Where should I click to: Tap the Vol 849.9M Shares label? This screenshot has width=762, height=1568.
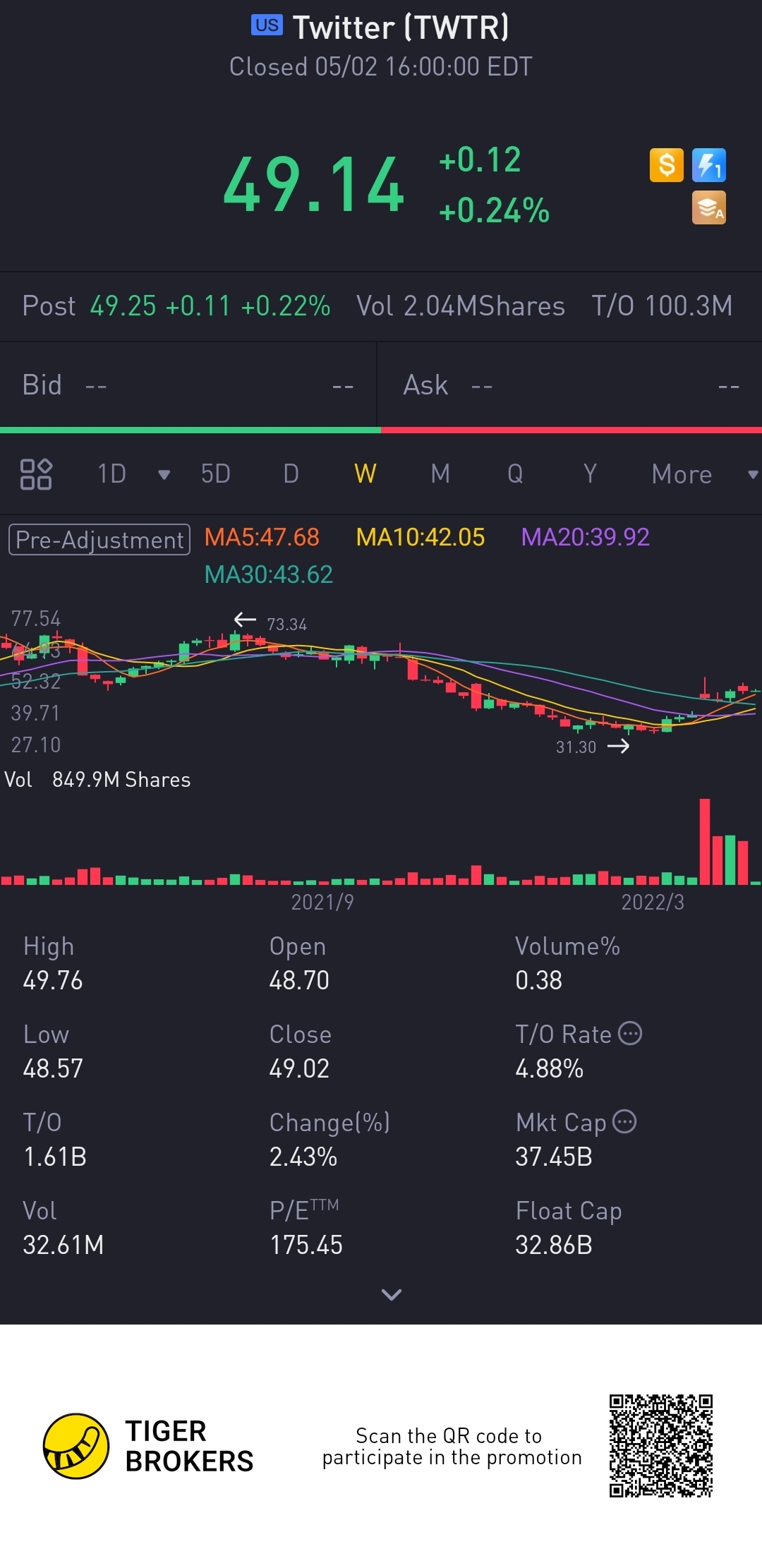97,780
